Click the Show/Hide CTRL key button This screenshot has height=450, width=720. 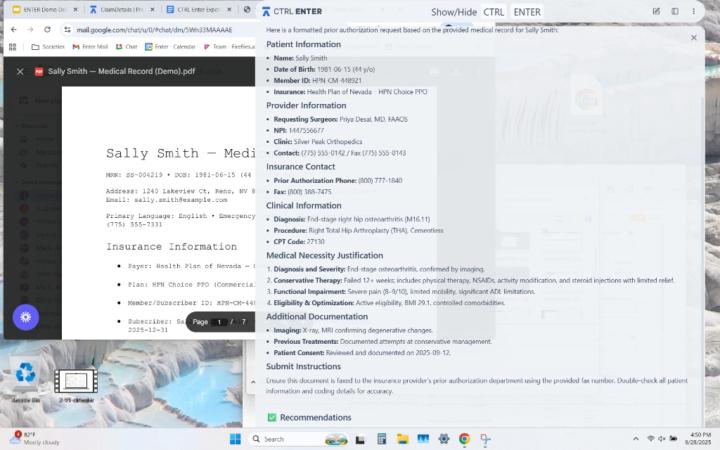tap(494, 12)
